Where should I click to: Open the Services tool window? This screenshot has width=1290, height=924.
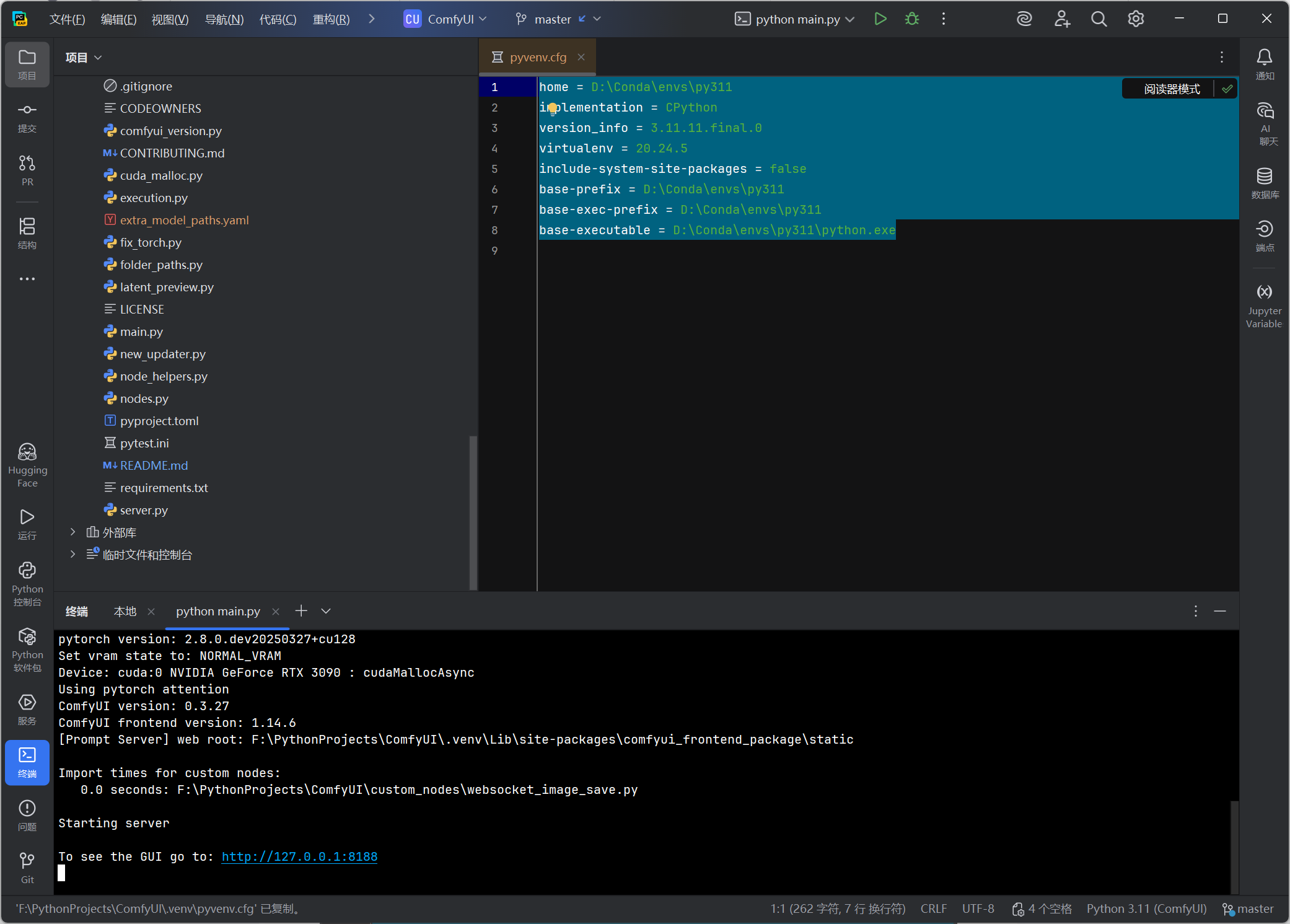(x=27, y=710)
